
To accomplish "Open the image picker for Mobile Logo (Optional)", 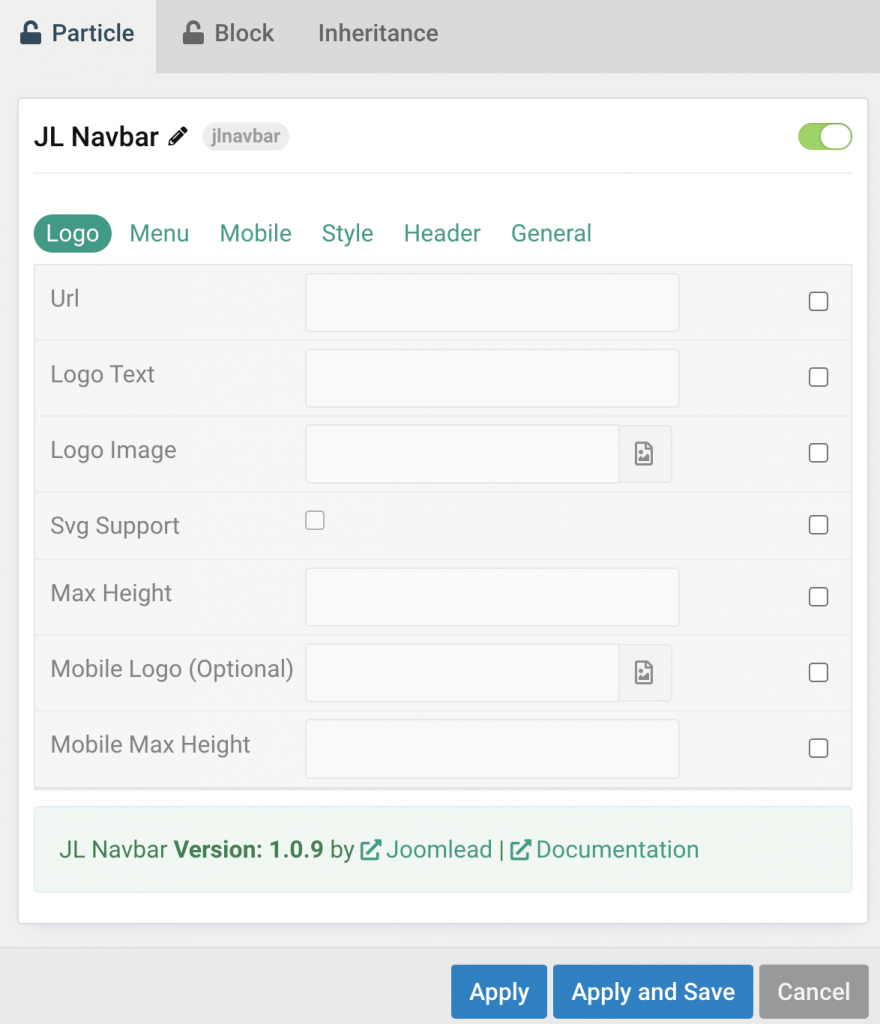I will (644, 673).
